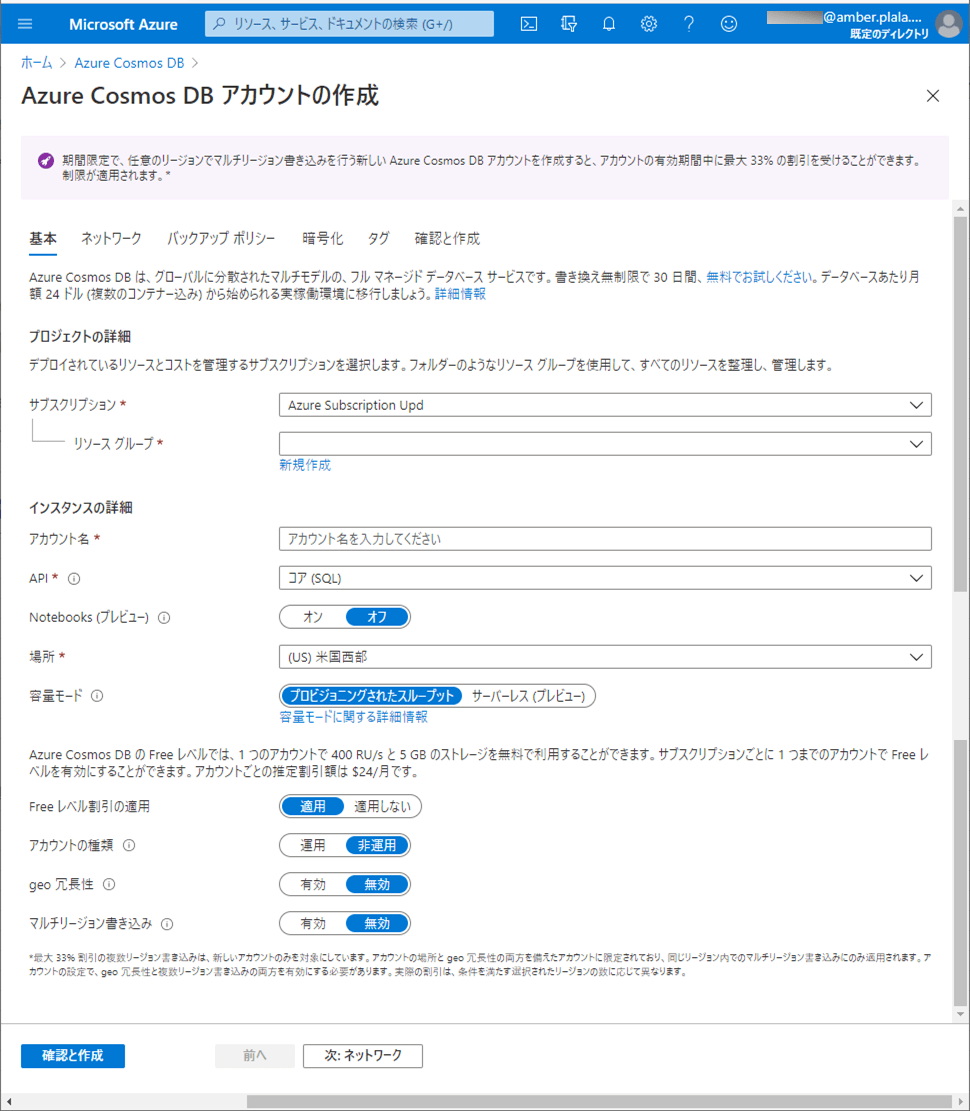
Task: Show info tooltip for geo 冗長性
Action: tap(109, 884)
